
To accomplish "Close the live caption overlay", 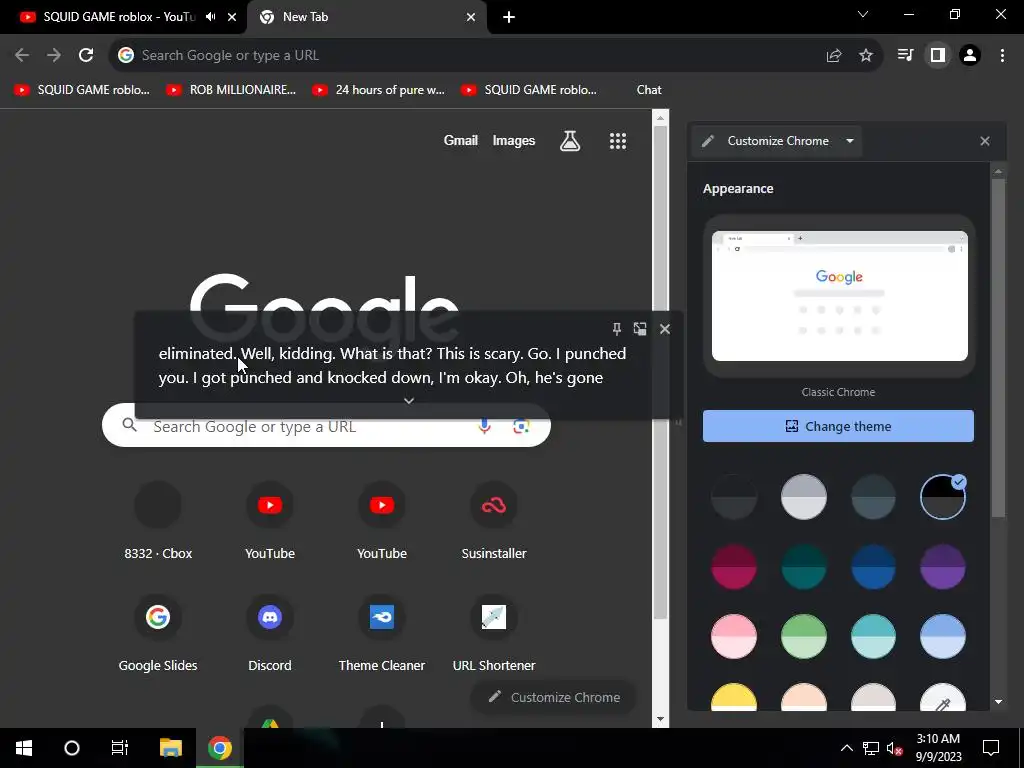I will coord(665,328).
